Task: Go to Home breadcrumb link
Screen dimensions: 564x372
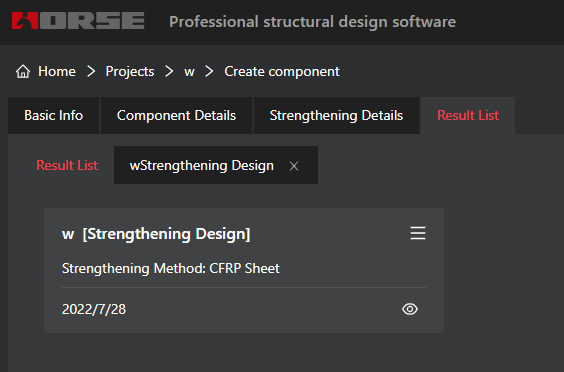Action: click(x=57, y=72)
